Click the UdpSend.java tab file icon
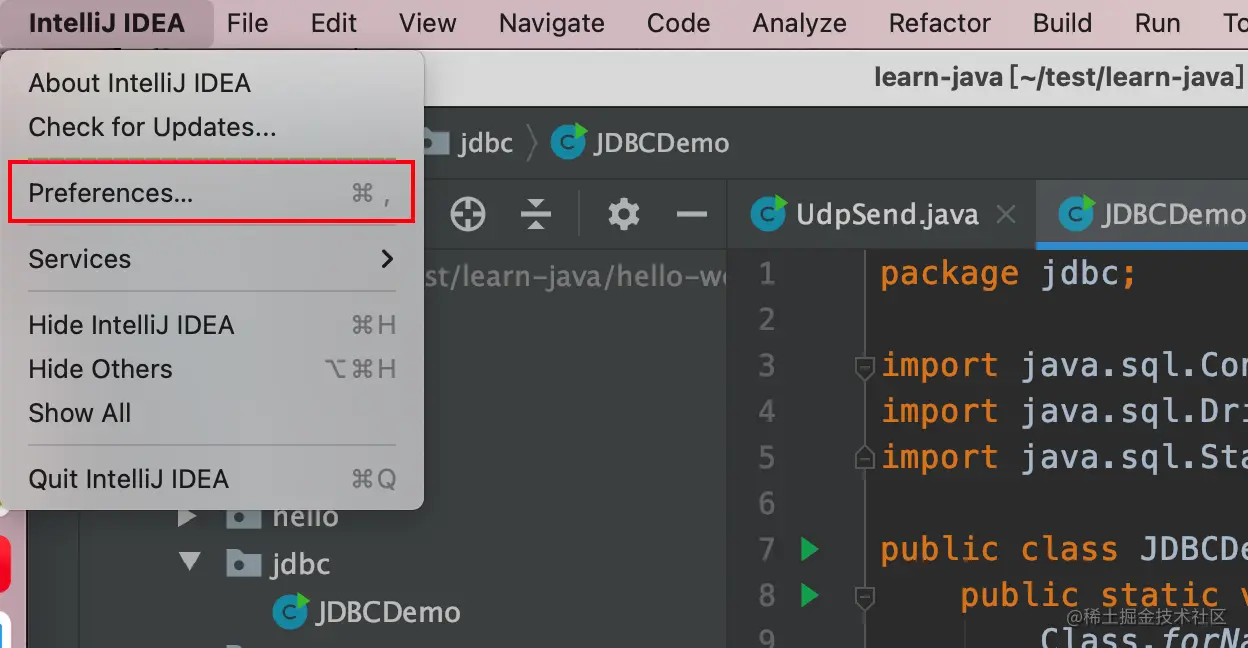The image size is (1248, 648). tap(768, 213)
